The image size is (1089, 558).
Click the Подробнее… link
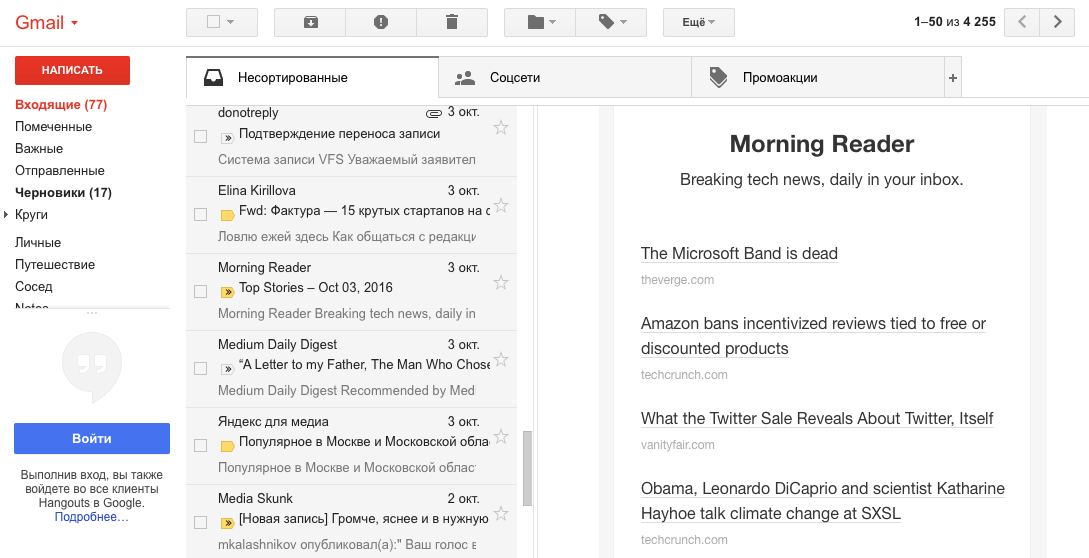pos(92,517)
